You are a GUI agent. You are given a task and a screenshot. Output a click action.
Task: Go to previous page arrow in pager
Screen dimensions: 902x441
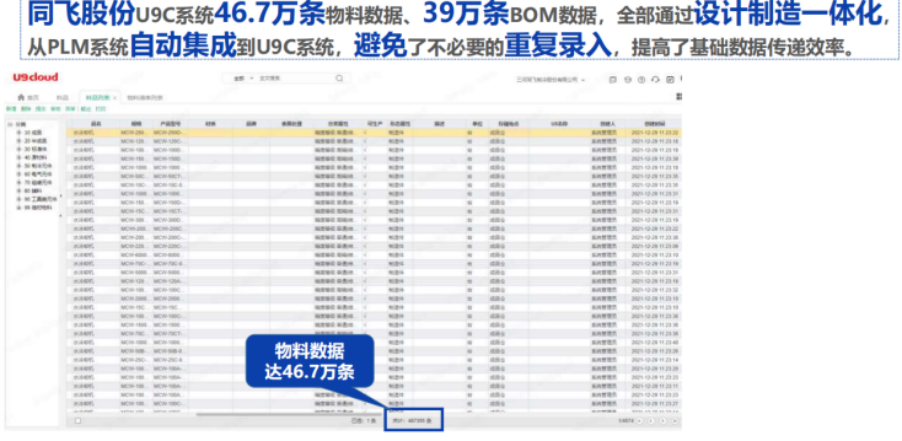tap(651, 421)
